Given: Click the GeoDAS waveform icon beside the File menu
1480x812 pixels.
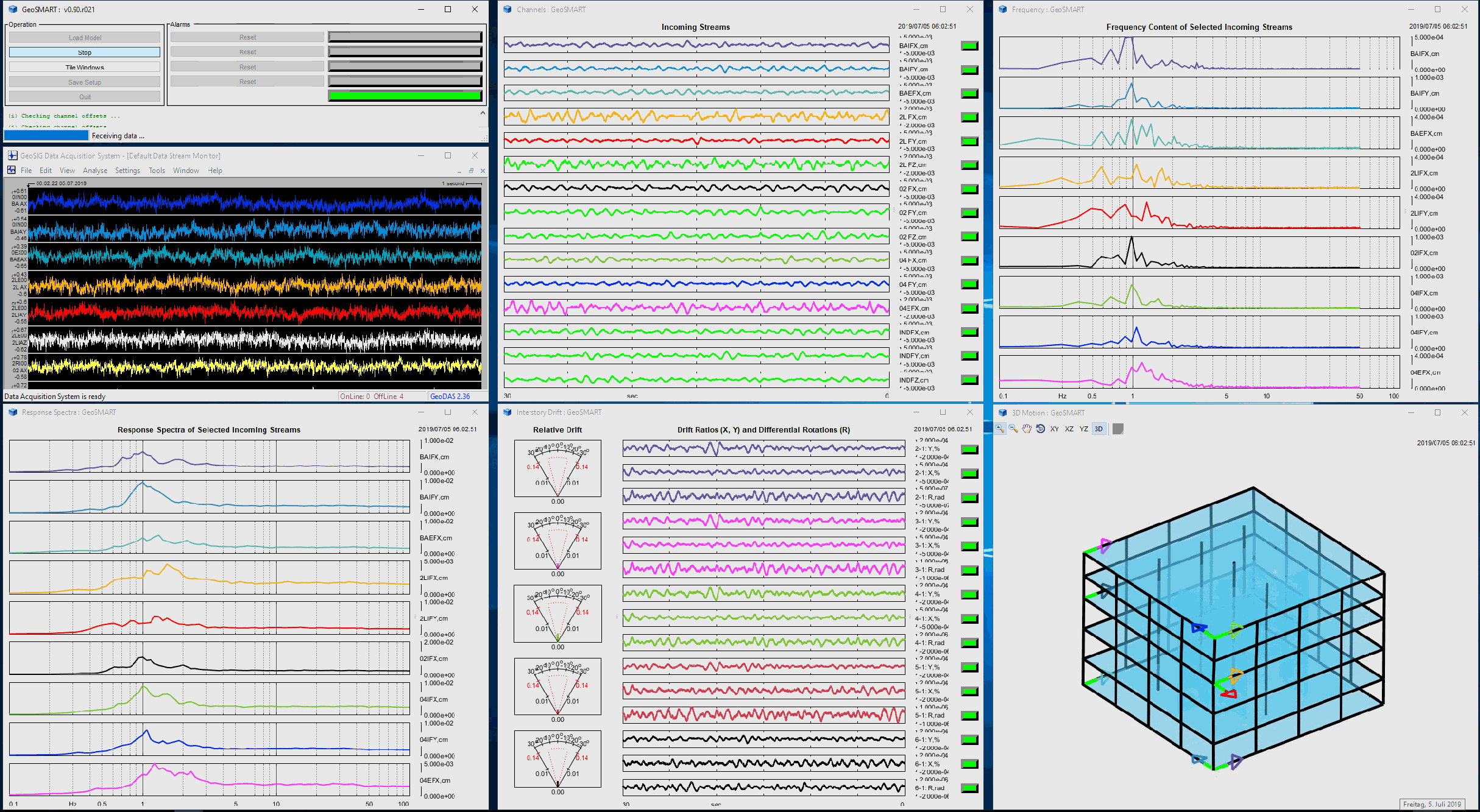Looking at the screenshot, I should coord(11,170).
